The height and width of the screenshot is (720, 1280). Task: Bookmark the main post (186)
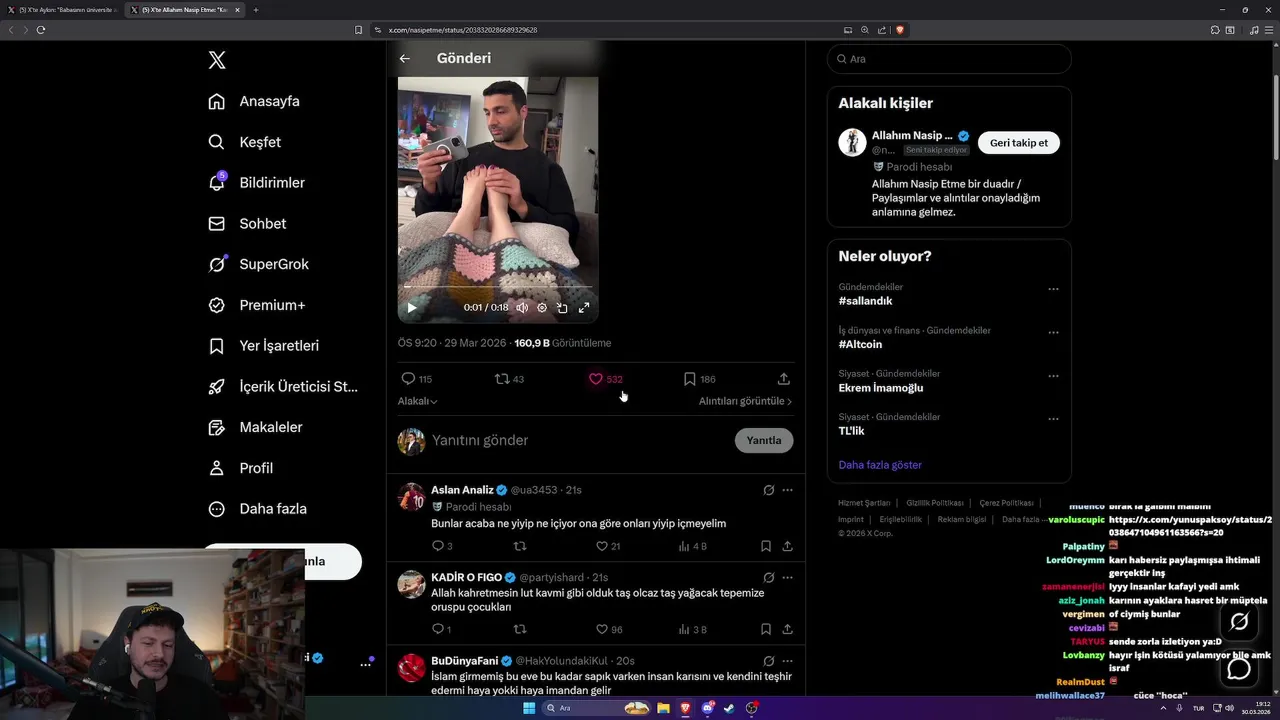(699, 379)
